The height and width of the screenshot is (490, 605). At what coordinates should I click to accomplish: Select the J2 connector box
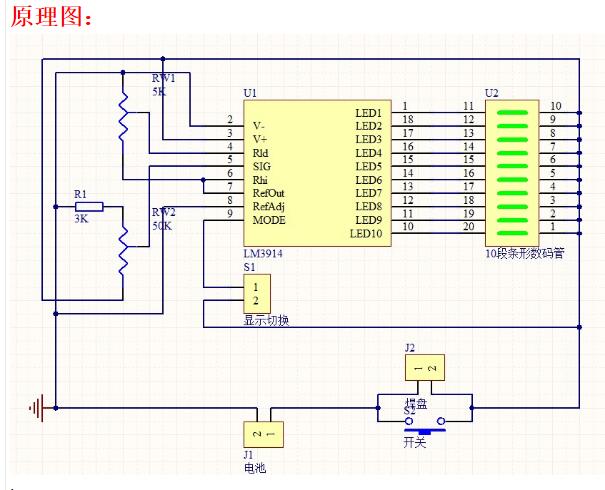(422, 368)
